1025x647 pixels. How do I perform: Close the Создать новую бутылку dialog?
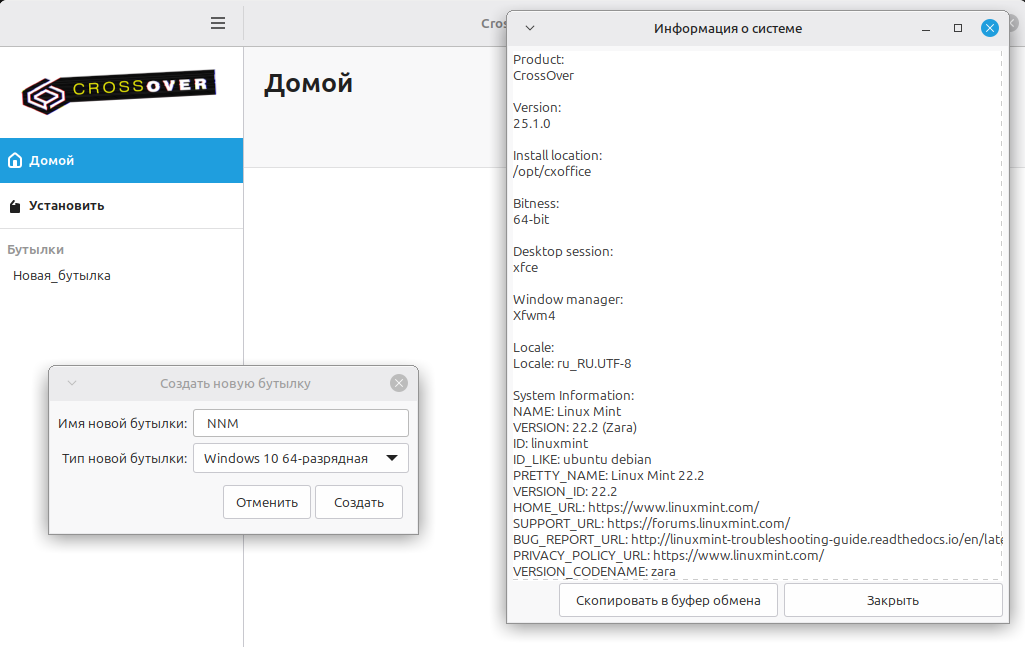[399, 383]
